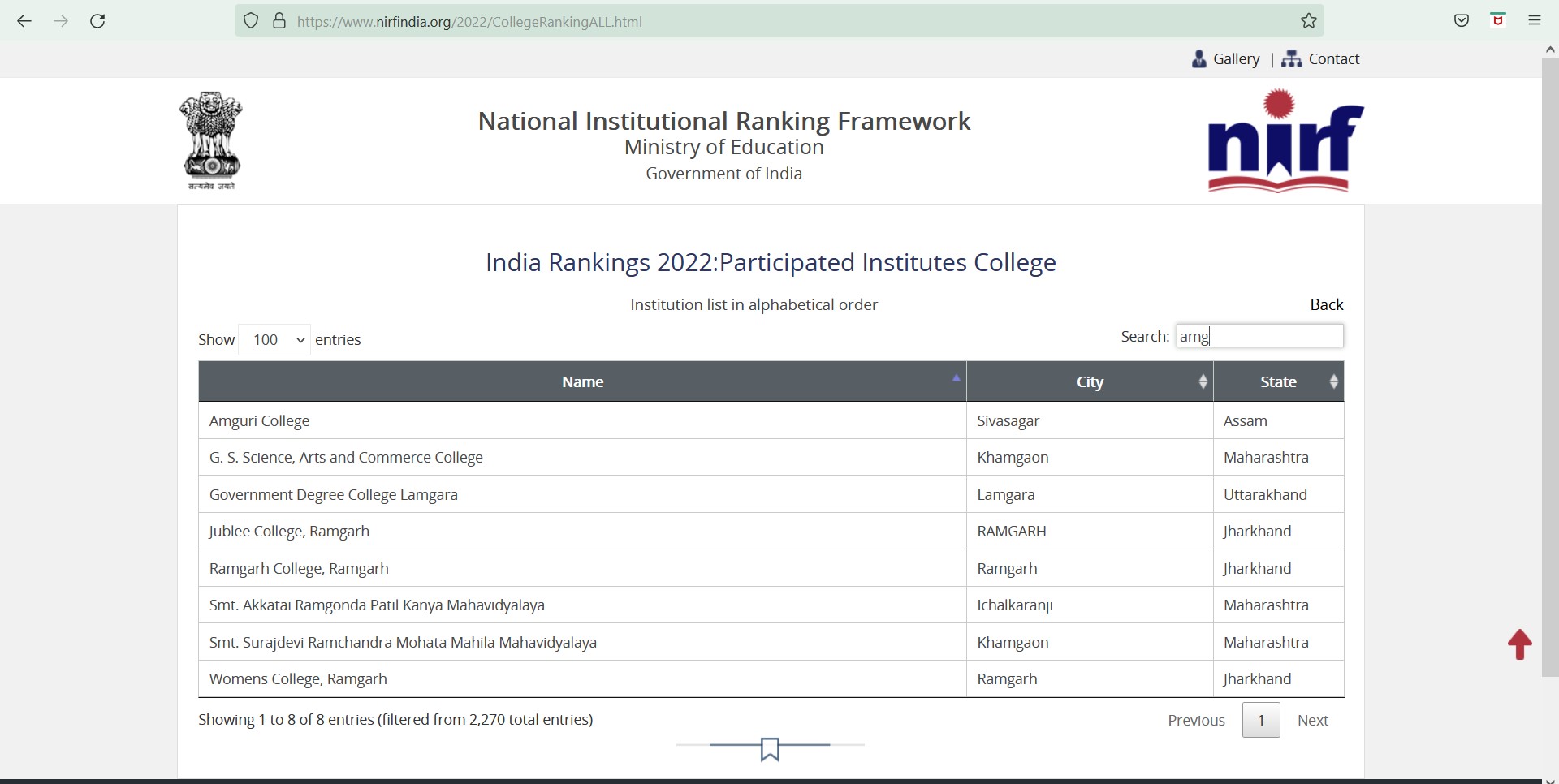
Task: Go to the Next results page
Action: click(1312, 721)
